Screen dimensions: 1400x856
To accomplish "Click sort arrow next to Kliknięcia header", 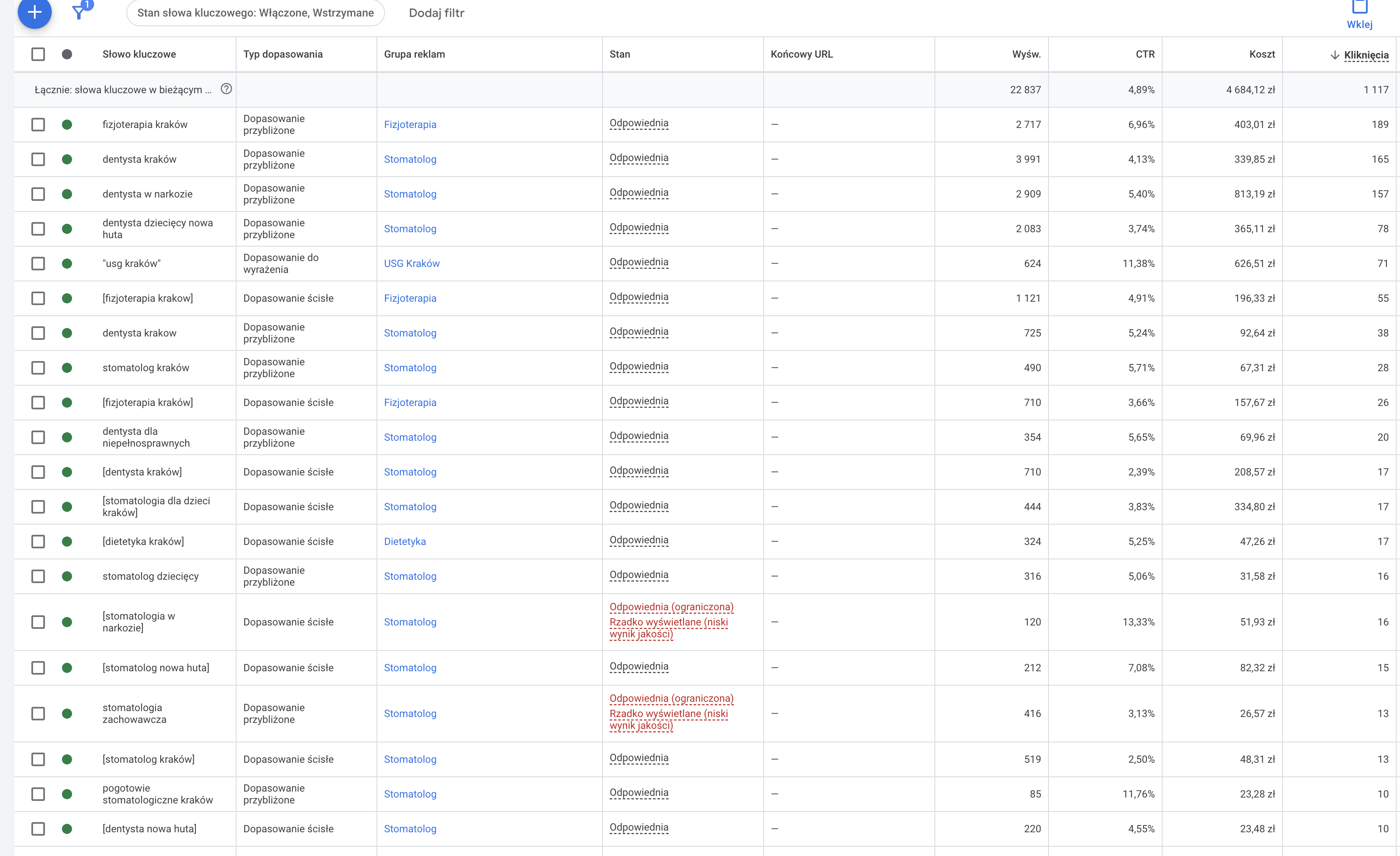I will 1335,55.
